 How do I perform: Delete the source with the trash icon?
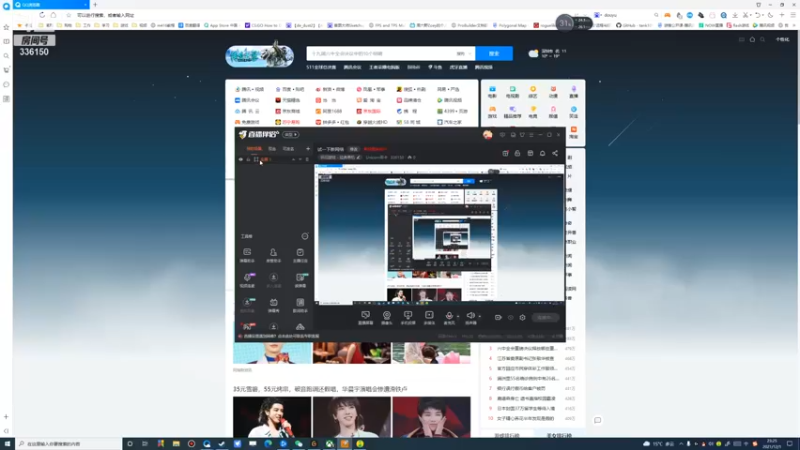(x=307, y=160)
